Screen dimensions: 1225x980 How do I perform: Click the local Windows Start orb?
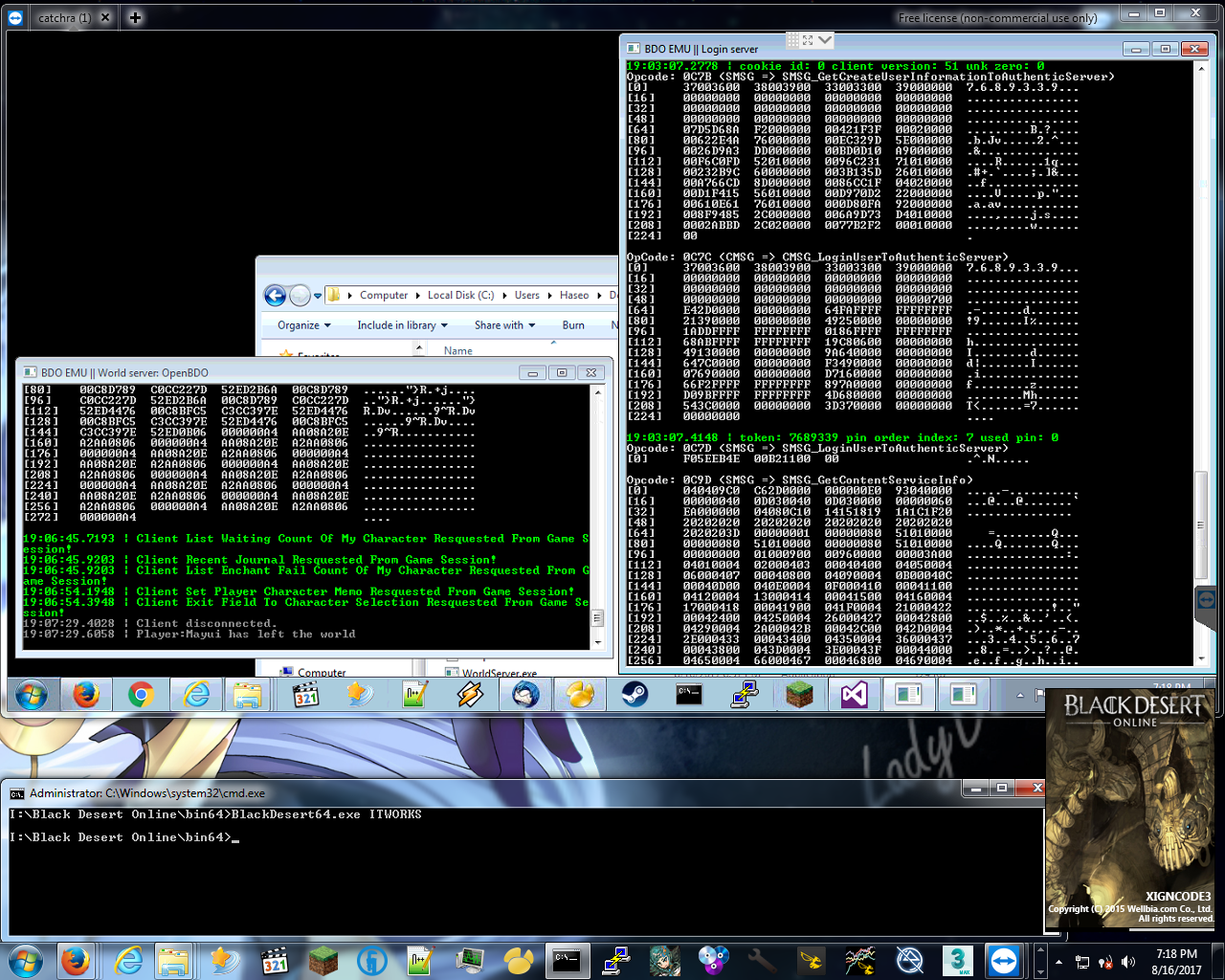tap(25, 960)
